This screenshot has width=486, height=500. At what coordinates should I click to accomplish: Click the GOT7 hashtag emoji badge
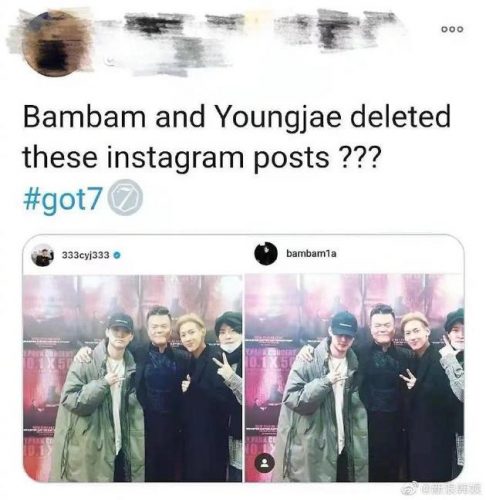coord(126,197)
